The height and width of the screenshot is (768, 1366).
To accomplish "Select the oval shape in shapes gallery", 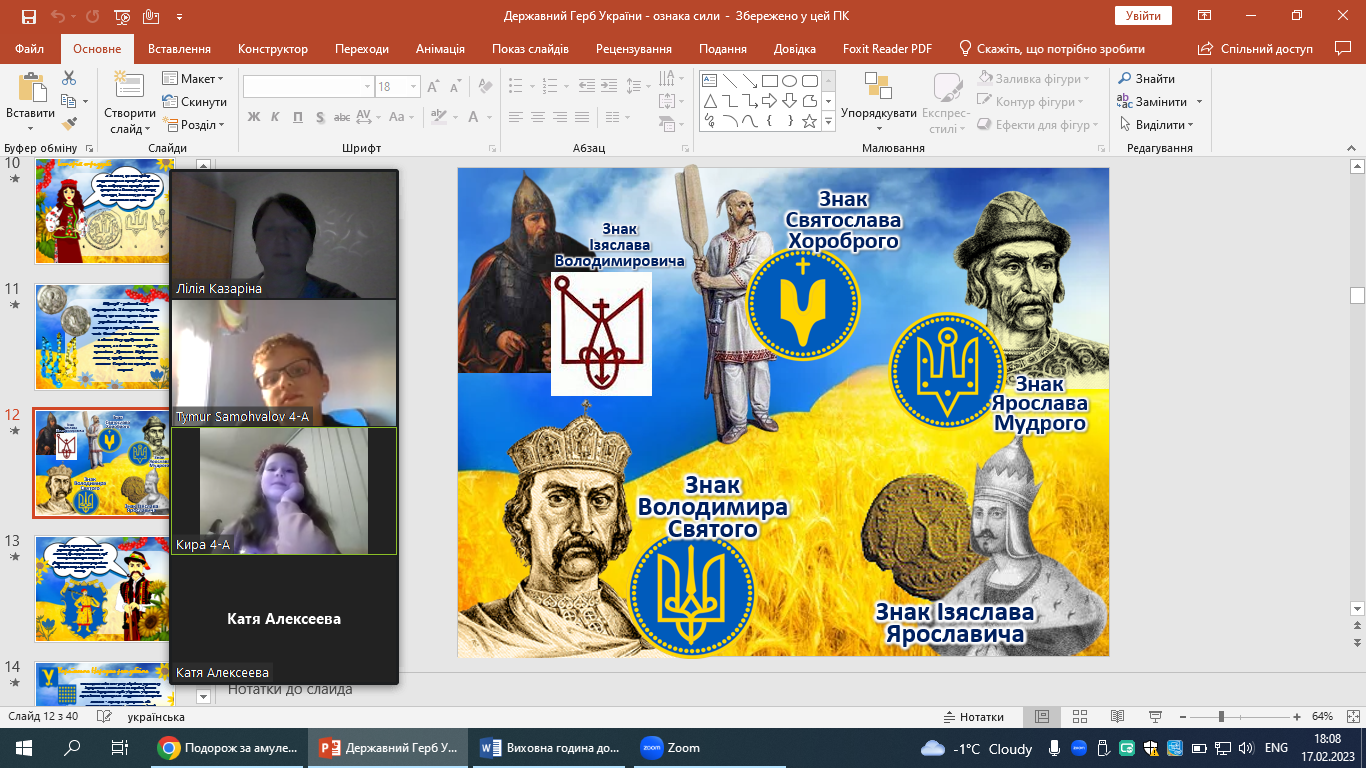I will [x=789, y=81].
